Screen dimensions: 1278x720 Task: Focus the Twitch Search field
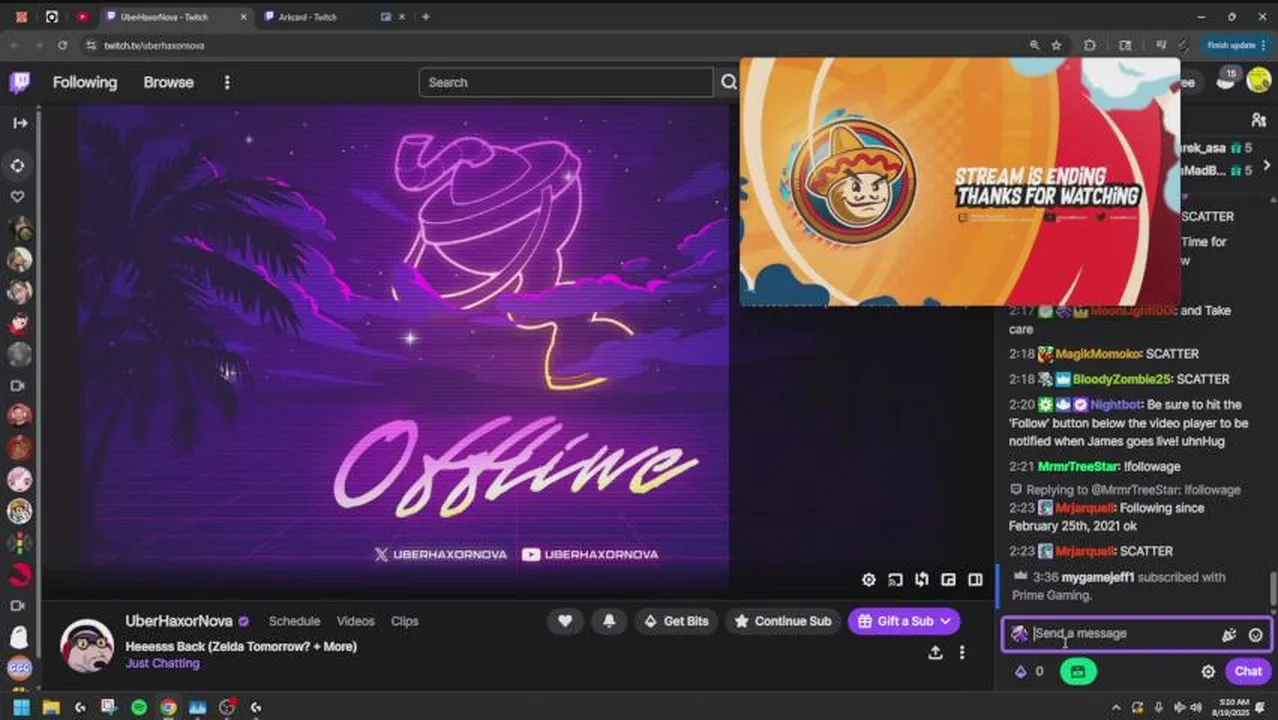(x=565, y=82)
